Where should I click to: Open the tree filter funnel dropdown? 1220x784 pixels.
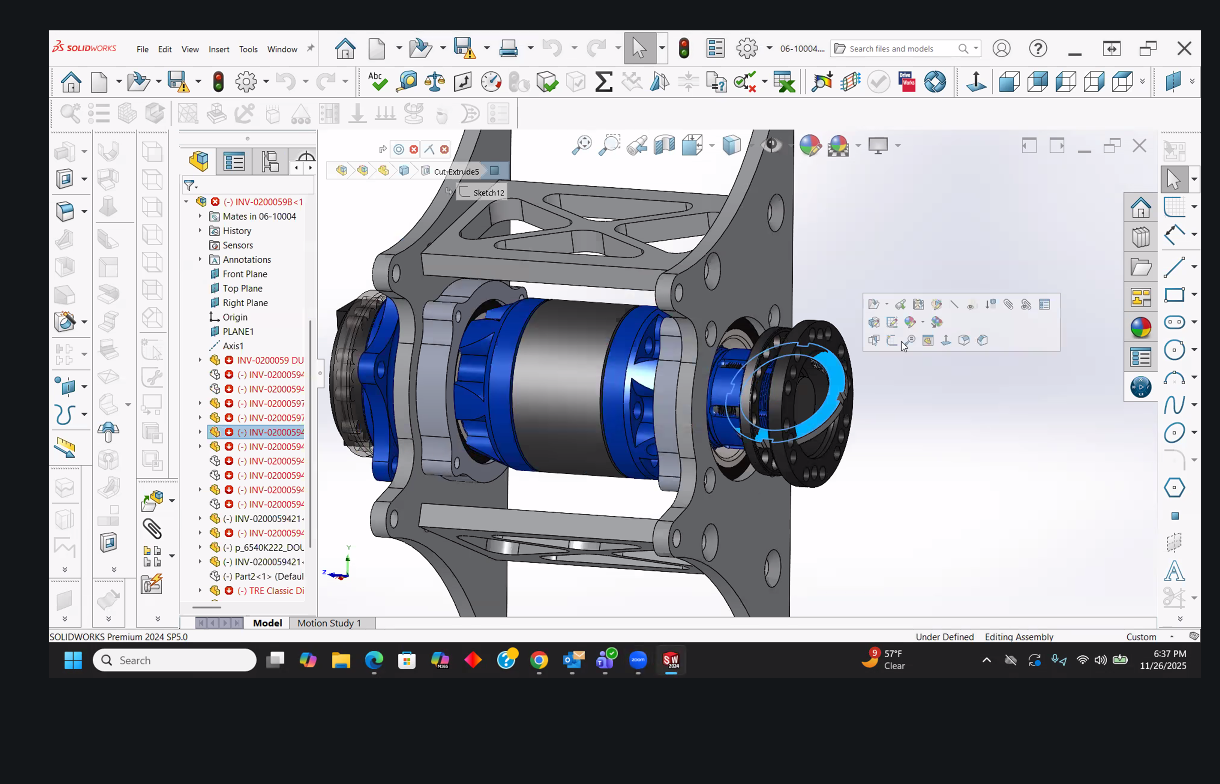click(x=191, y=186)
